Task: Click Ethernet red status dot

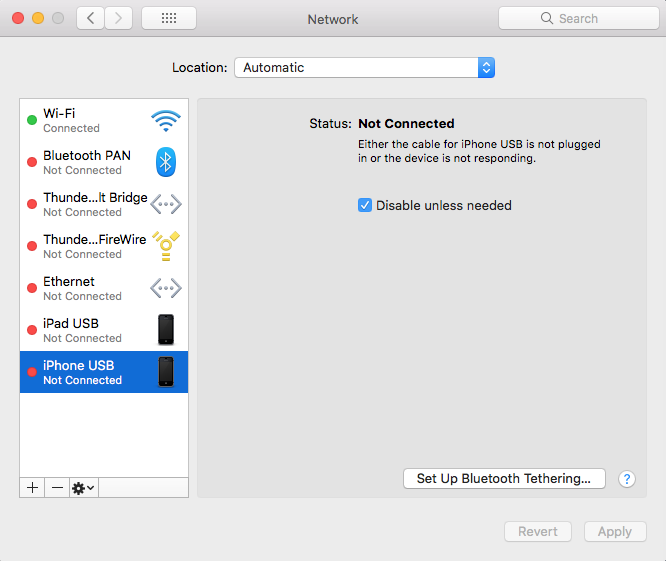Action: (x=32, y=288)
